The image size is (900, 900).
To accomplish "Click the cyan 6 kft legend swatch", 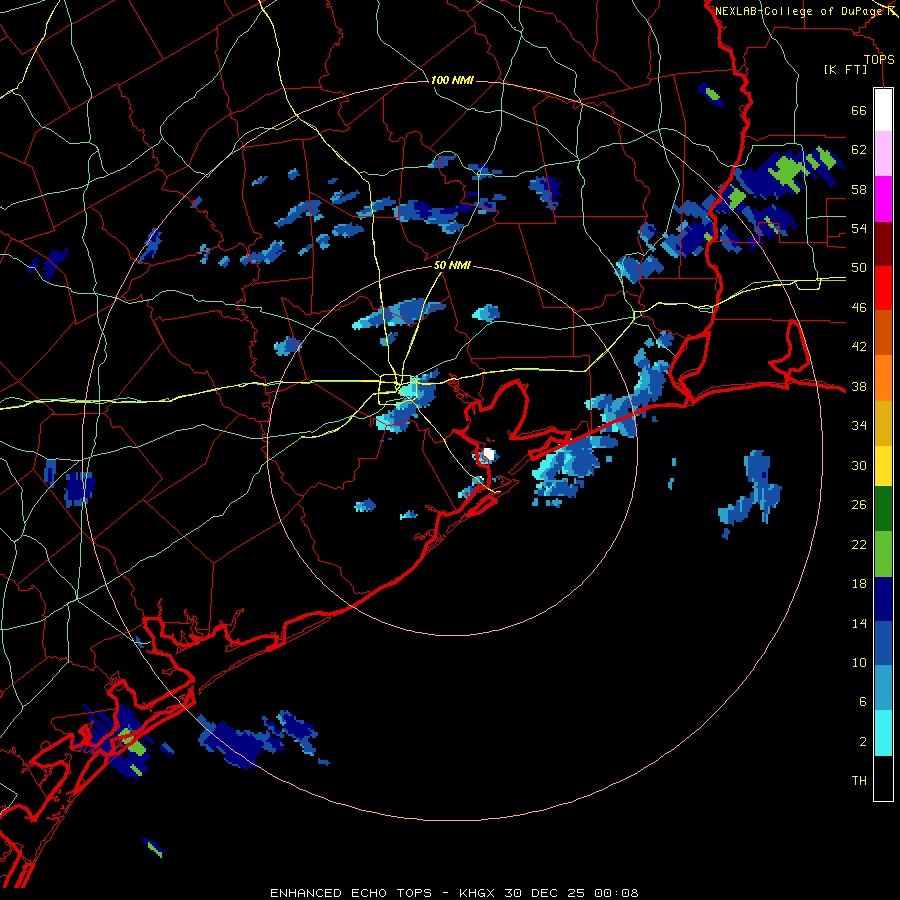I will point(883,733).
